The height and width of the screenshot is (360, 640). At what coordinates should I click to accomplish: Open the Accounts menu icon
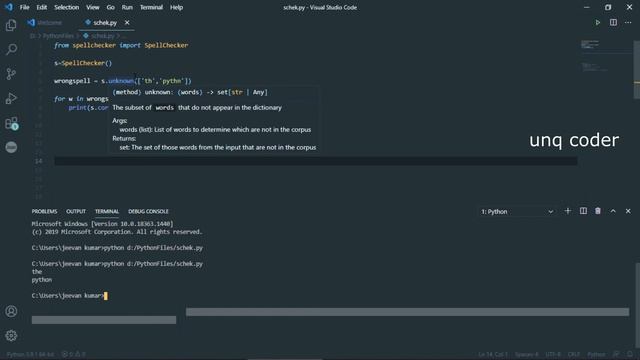point(11,311)
